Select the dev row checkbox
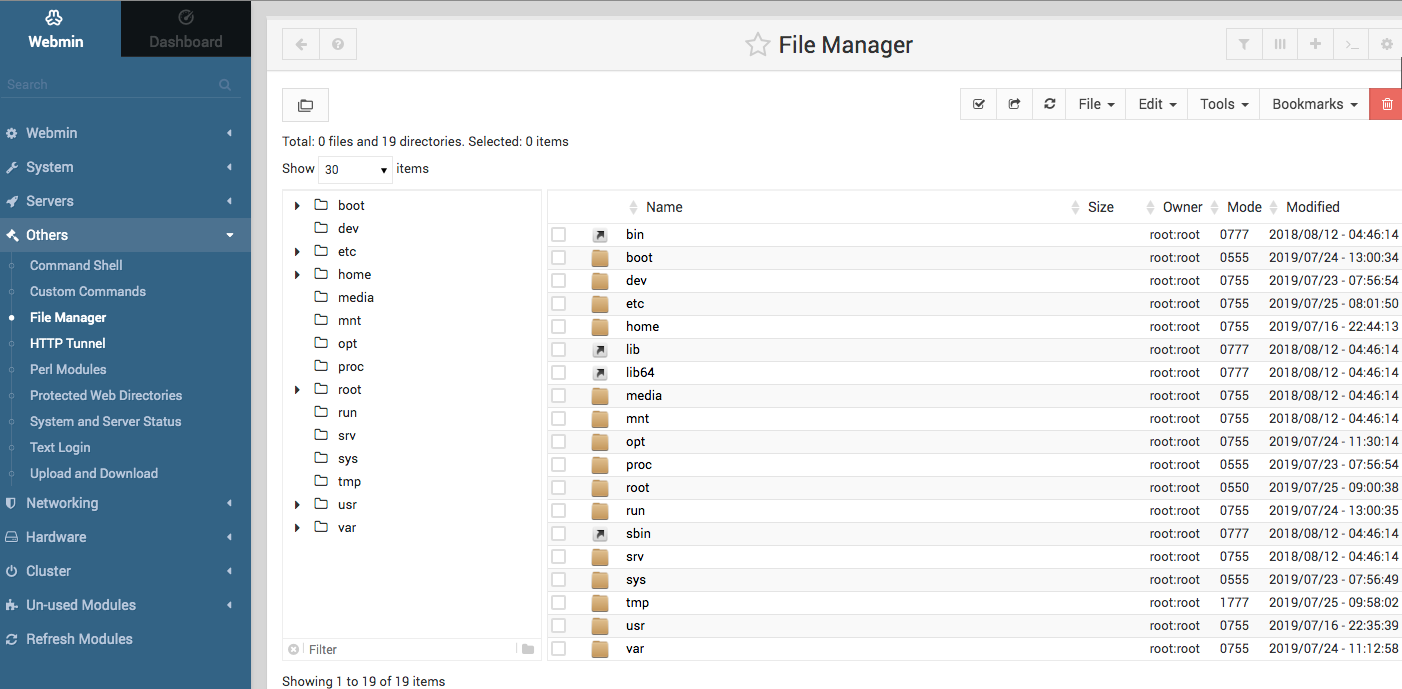 [559, 281]
